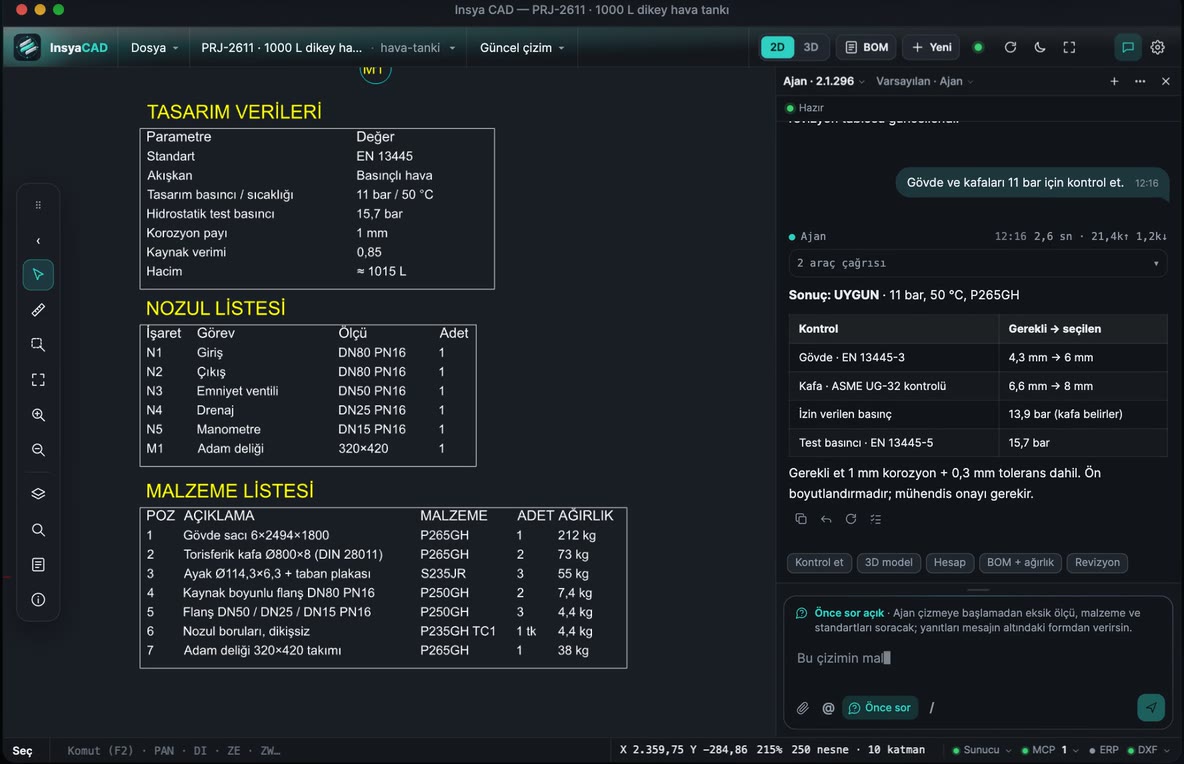Viewport: 1184px width, 764px height.
Task: Open the Varsayılan Ajan profile dropdown
Action: coord(924,82)
